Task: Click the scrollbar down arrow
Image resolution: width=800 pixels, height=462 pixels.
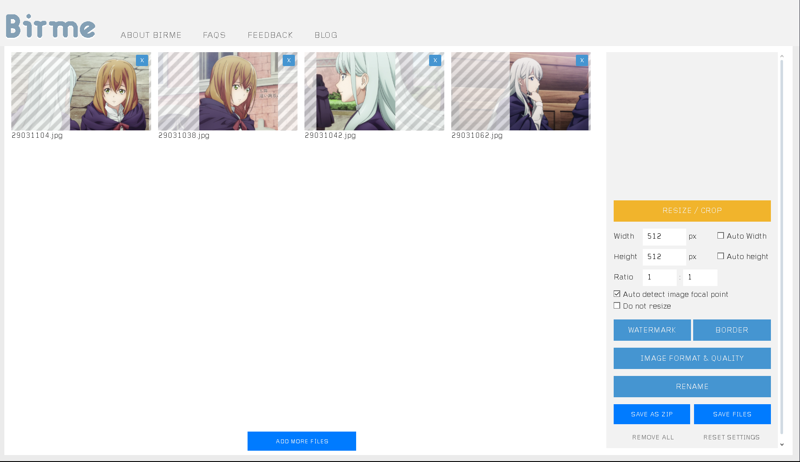Action: coord(782,445)
